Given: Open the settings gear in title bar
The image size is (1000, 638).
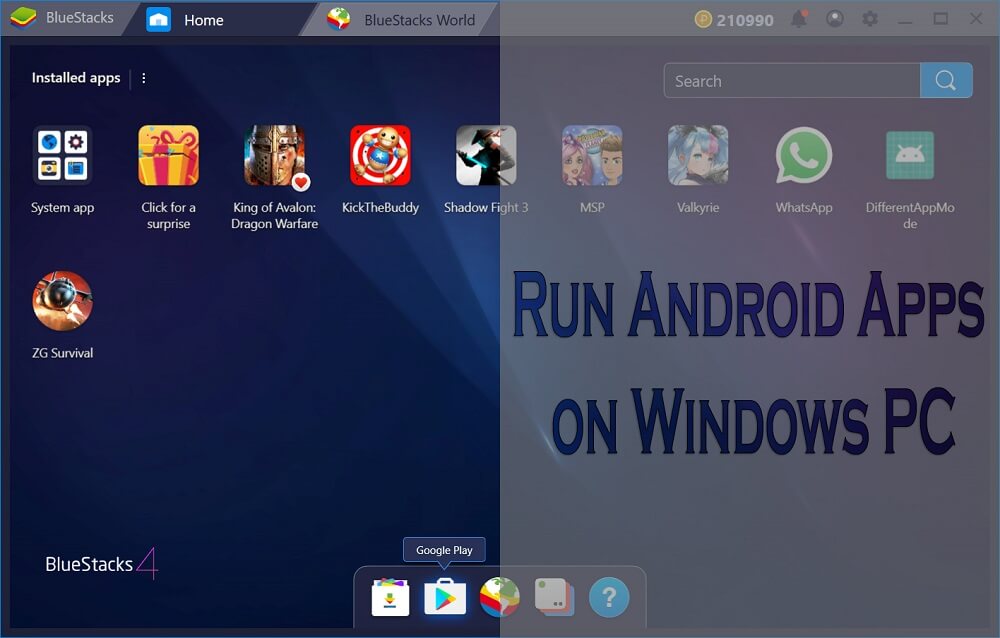Looking at the screenshot, I should (x=870, y=19).
